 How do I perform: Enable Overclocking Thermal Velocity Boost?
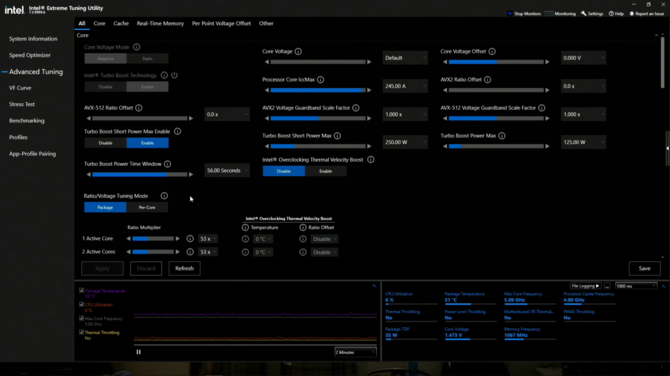326,171
